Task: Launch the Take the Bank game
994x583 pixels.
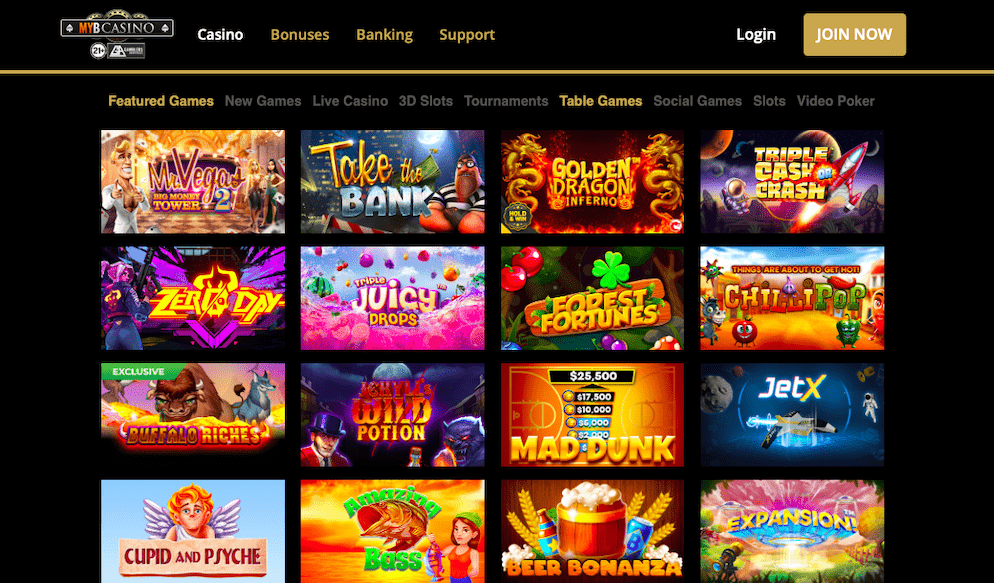Action: click(x=392, y=182)
